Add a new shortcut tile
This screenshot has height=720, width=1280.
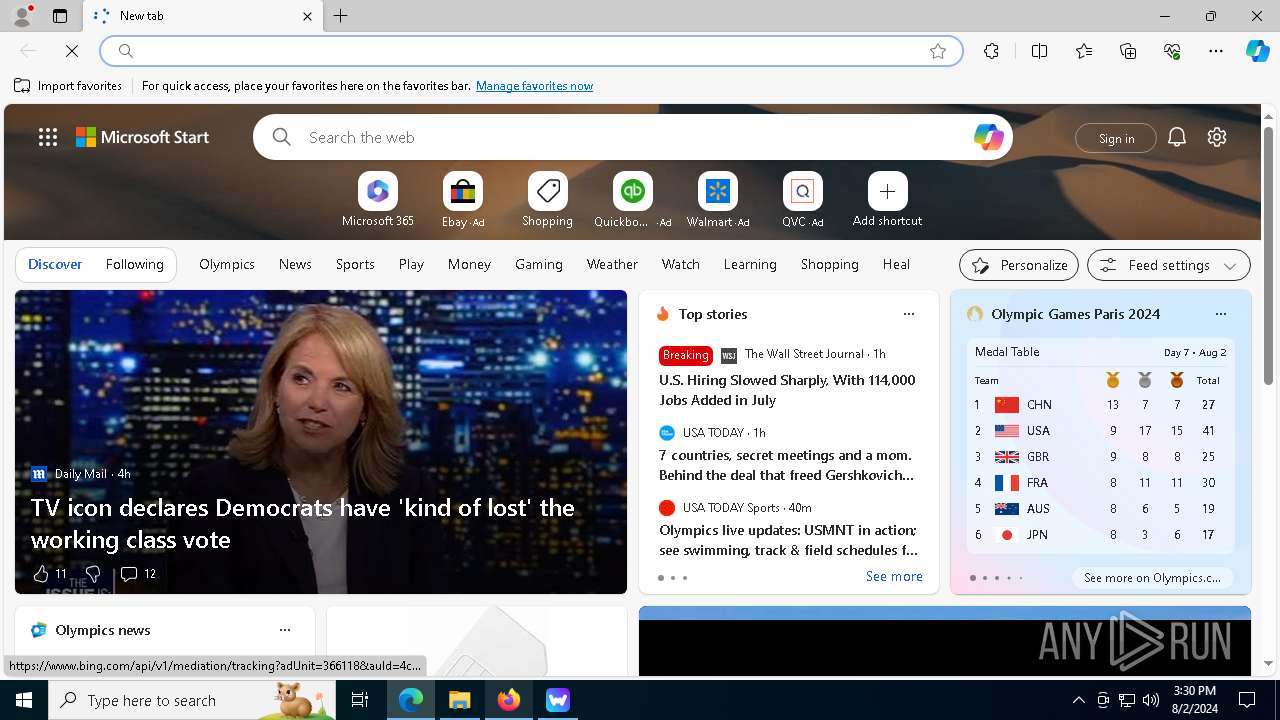click(x=887, y=200)
